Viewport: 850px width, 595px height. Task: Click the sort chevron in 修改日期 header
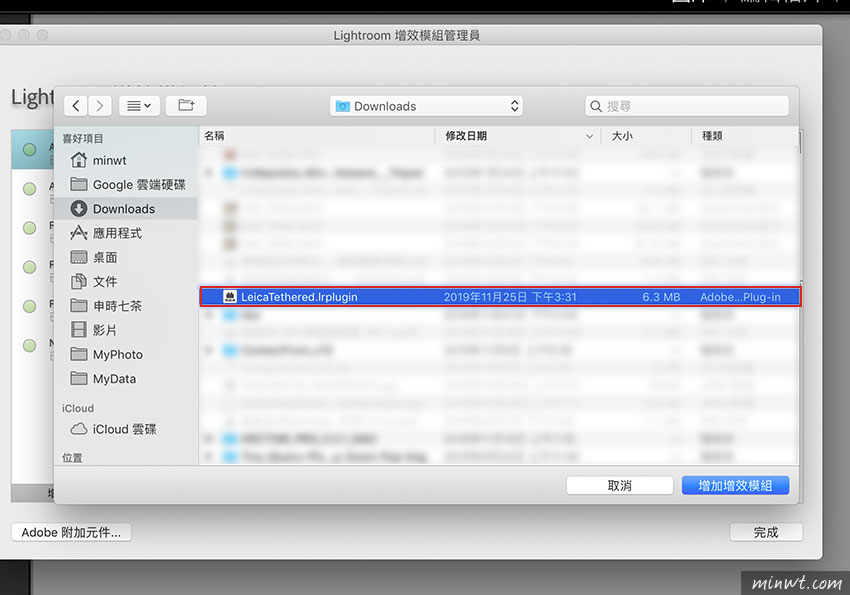[x=589, y=137]
